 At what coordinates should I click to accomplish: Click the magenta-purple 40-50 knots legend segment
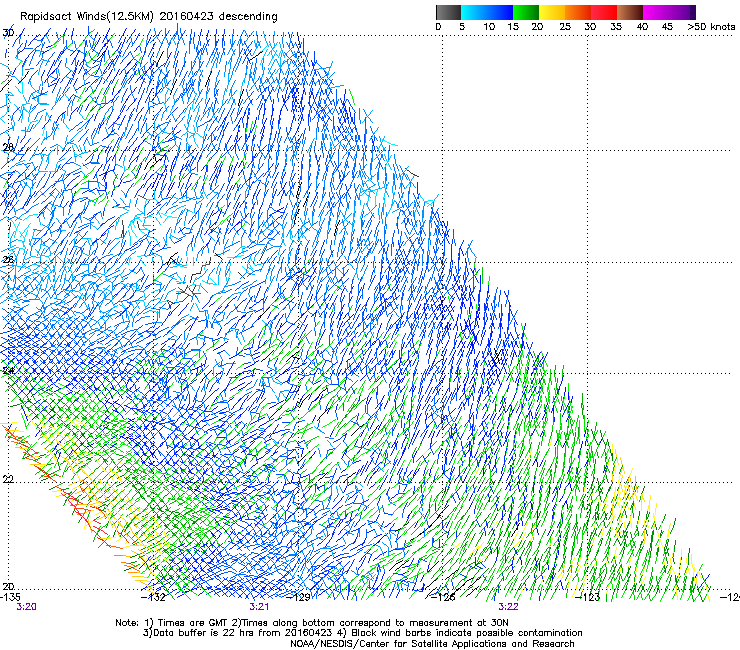[669, 12]
